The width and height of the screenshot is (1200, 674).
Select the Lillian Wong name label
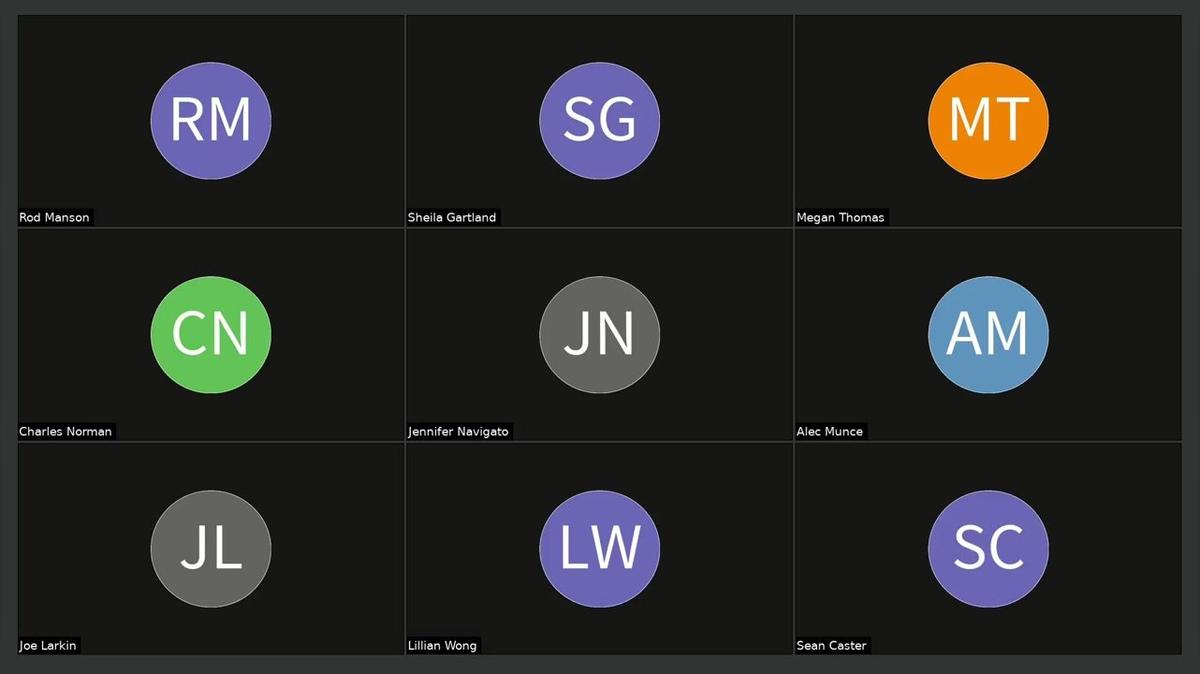tap(442, 646)
